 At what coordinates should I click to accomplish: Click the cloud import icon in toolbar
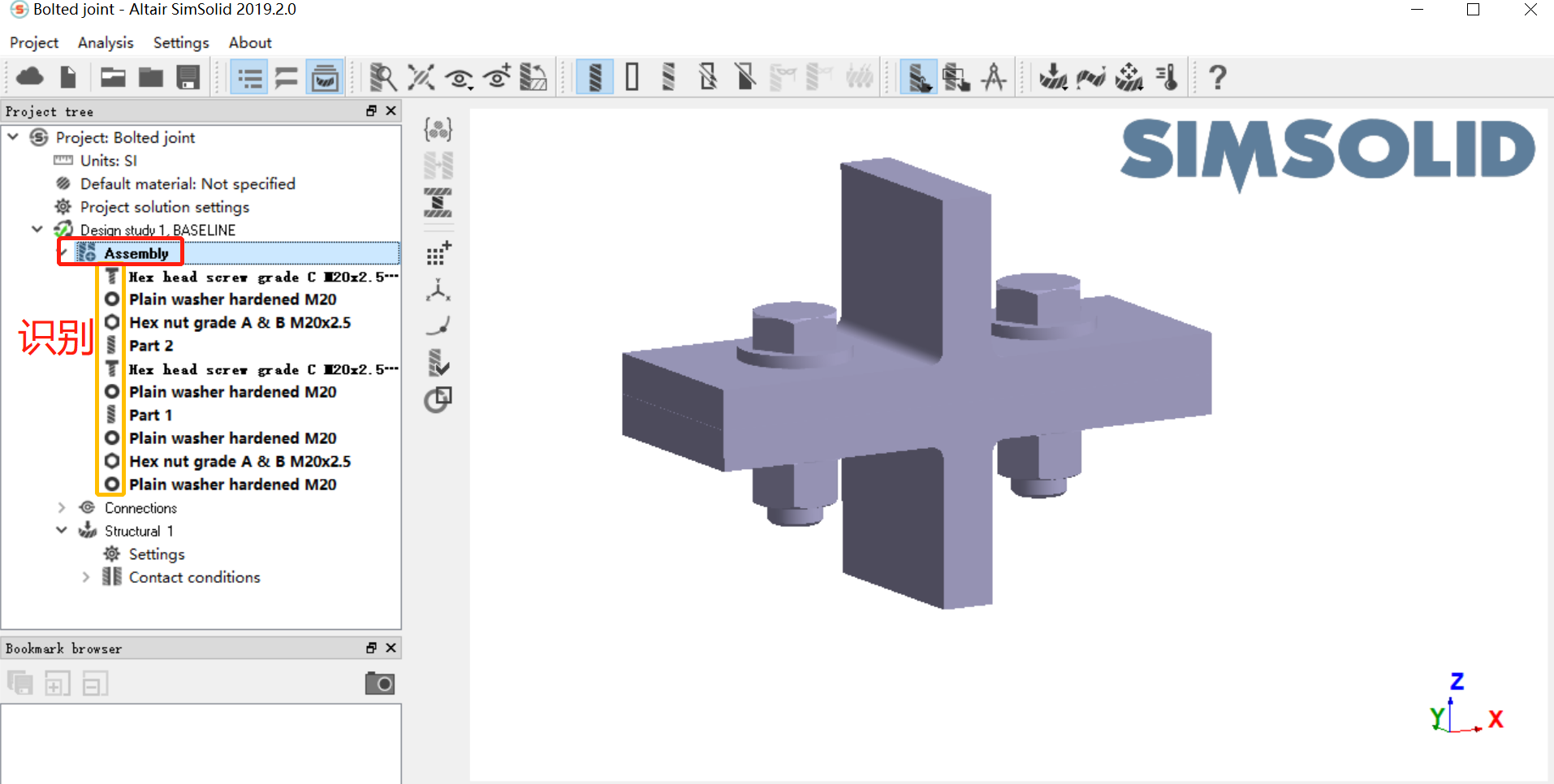tap(30, 78)
